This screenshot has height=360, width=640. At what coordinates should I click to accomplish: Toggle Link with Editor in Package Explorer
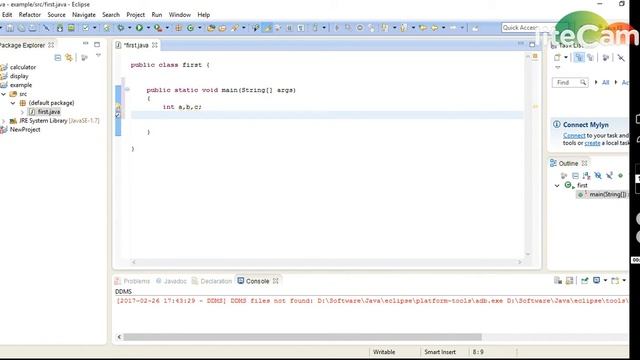[69, 58]
